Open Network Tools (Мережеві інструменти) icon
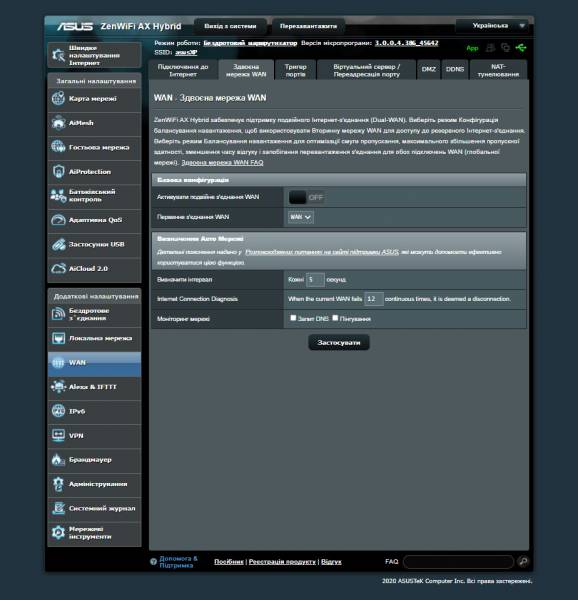The width and height of the screenshot is (578, 600). point(58,533)
